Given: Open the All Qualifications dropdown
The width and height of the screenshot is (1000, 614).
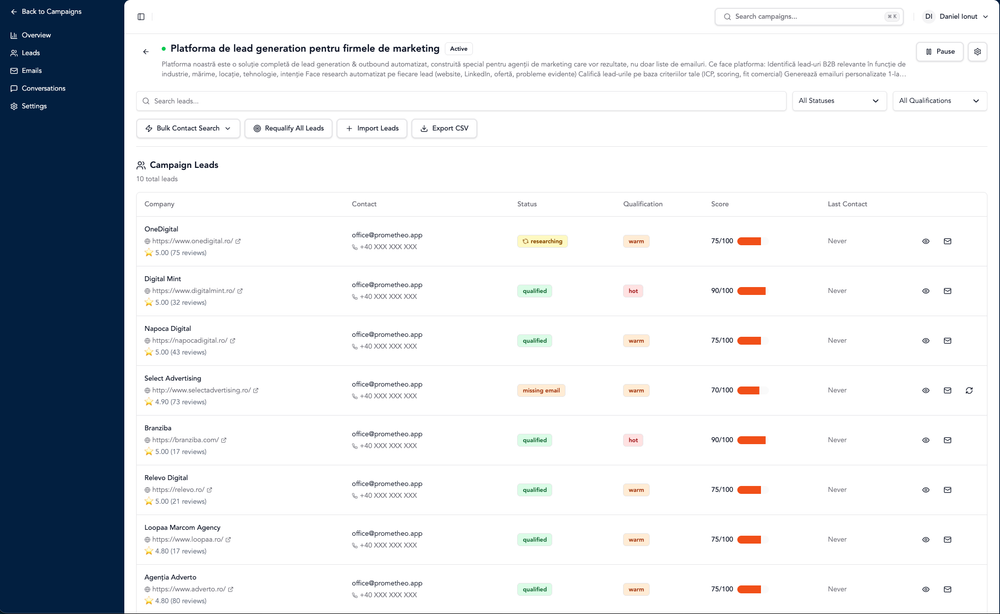Looking at the screenshot, I should point(939,100).
